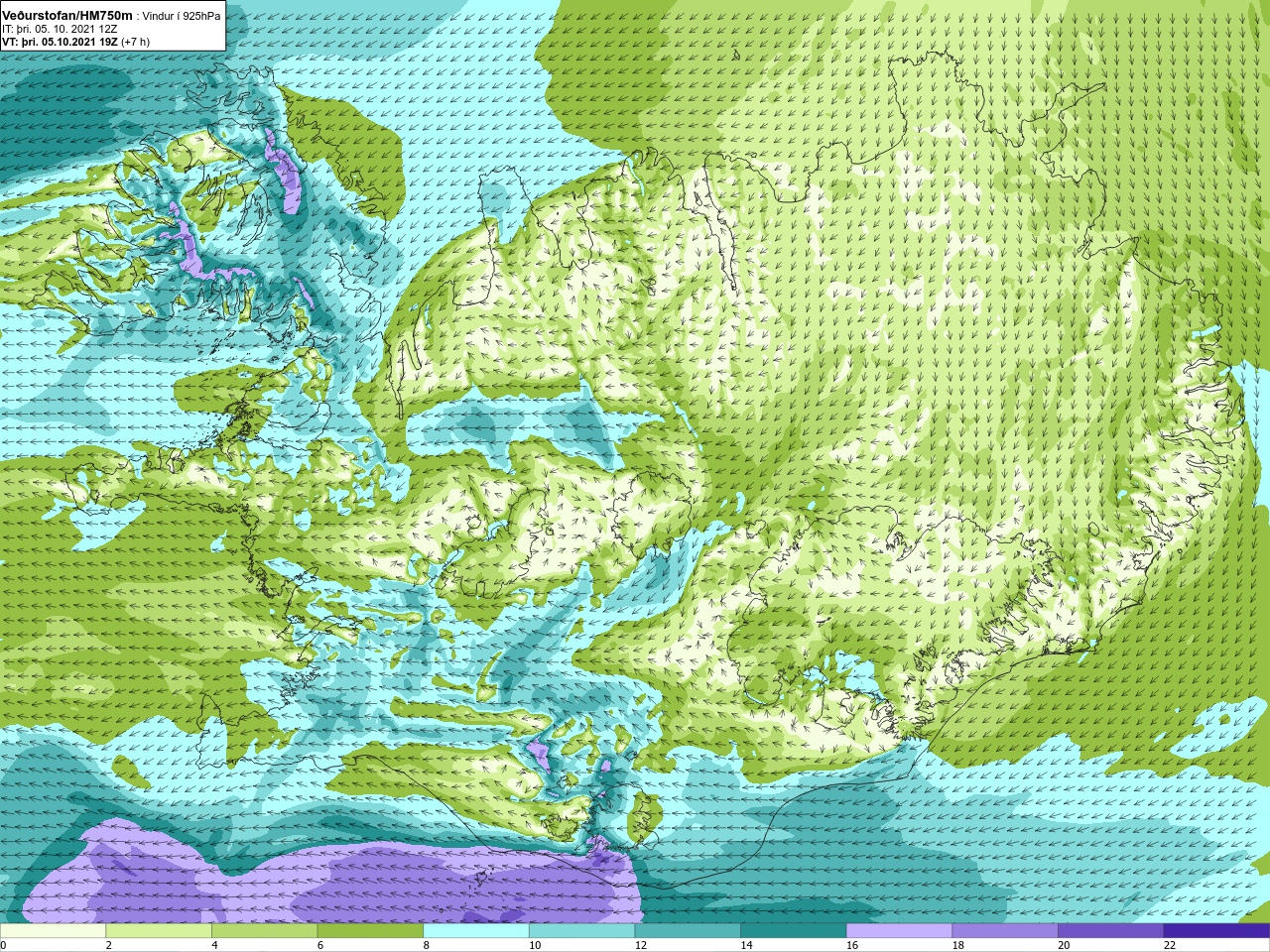The image size is (1270, 952).
Task: Click the 14–16 dark teal legend swatch
Action: [794, 931]
